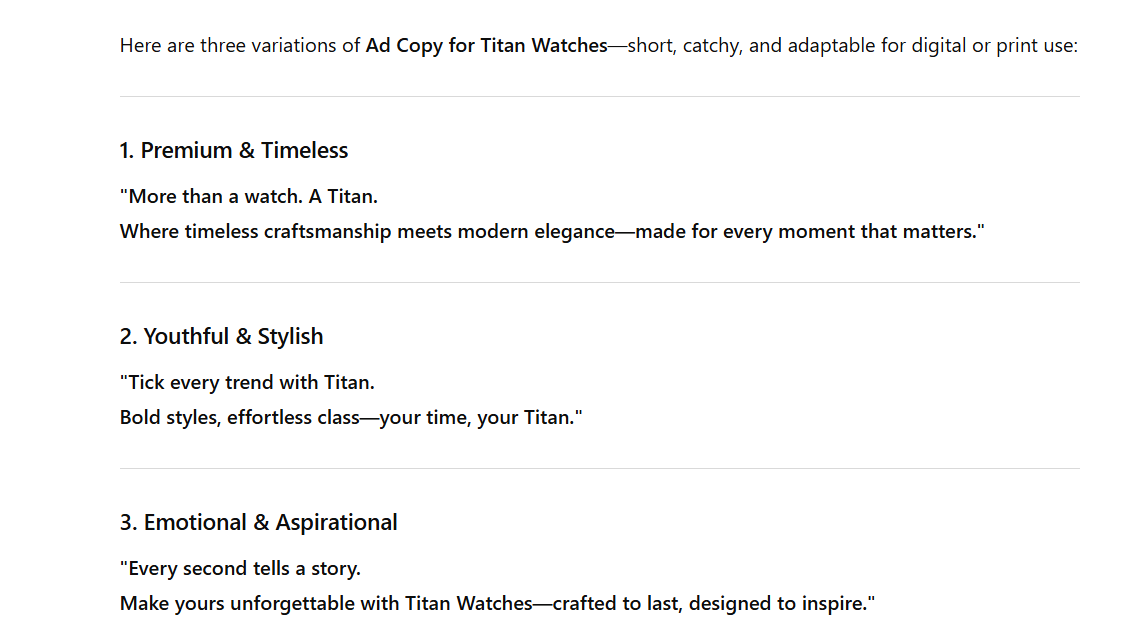Select the "3. Emotional & Aspirational" heading
Screen dimensions: 1136x625
coord(258,523)
